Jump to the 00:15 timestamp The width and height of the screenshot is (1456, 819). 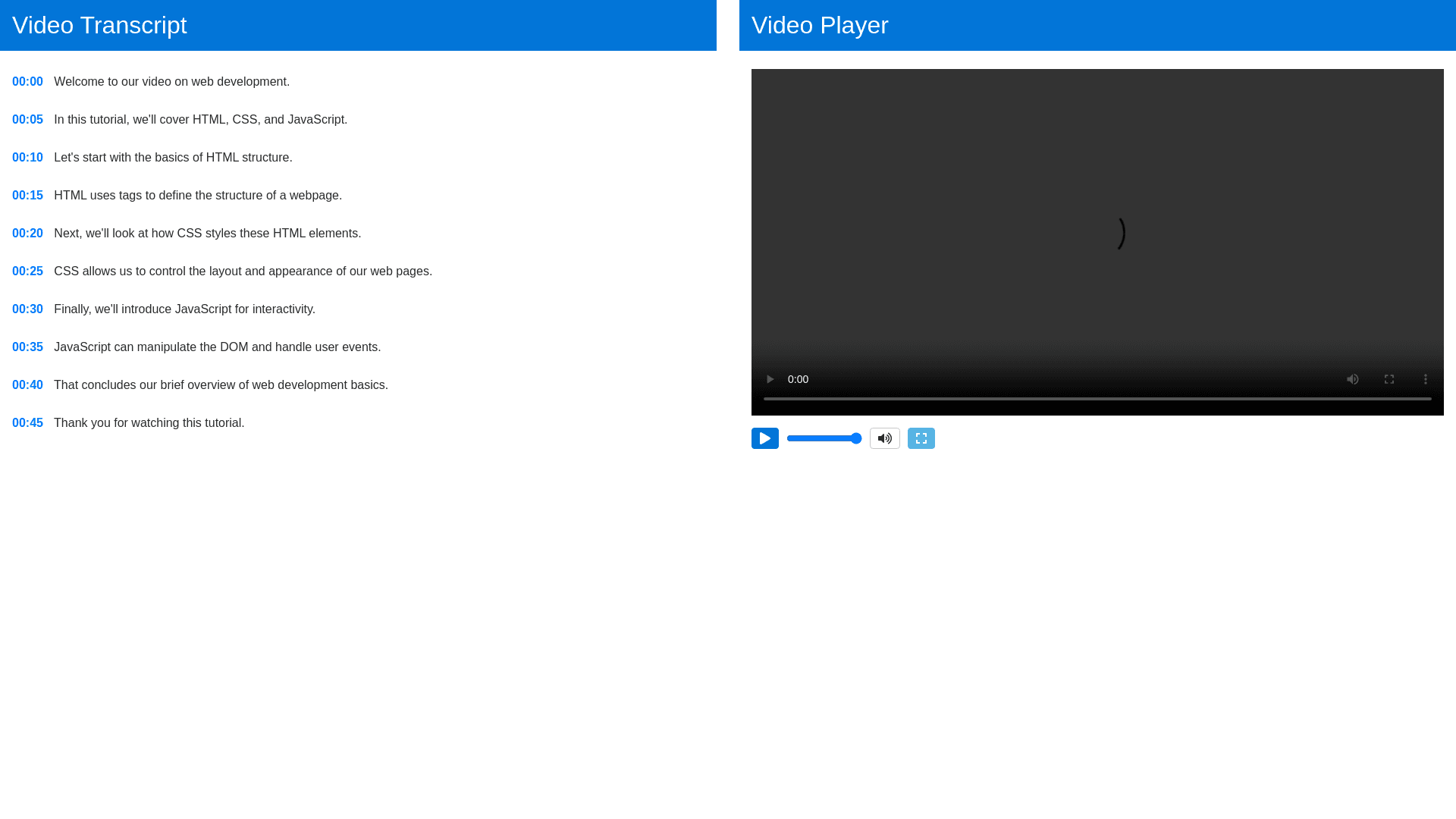click(x=27, y=196)
